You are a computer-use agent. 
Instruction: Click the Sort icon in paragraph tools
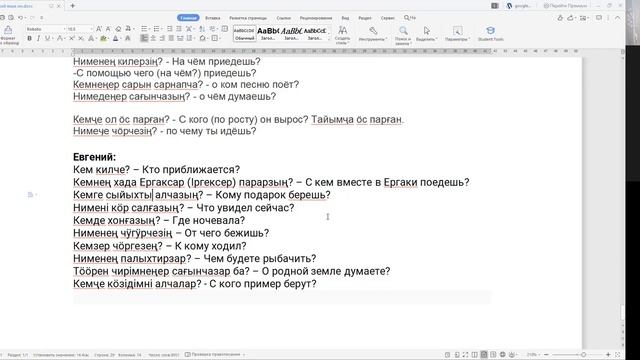[x=202, y=29]
